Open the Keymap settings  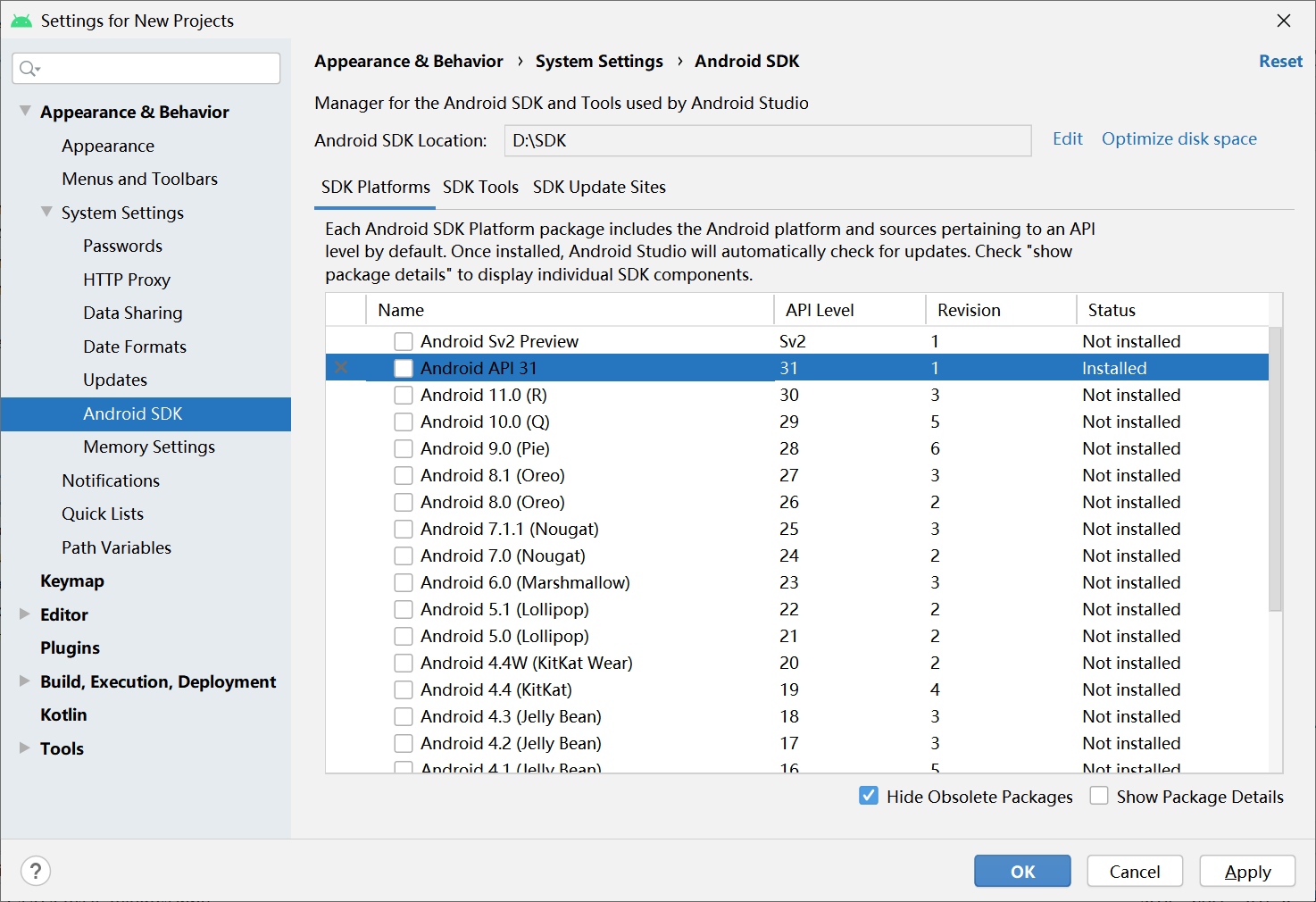[72, 580]
